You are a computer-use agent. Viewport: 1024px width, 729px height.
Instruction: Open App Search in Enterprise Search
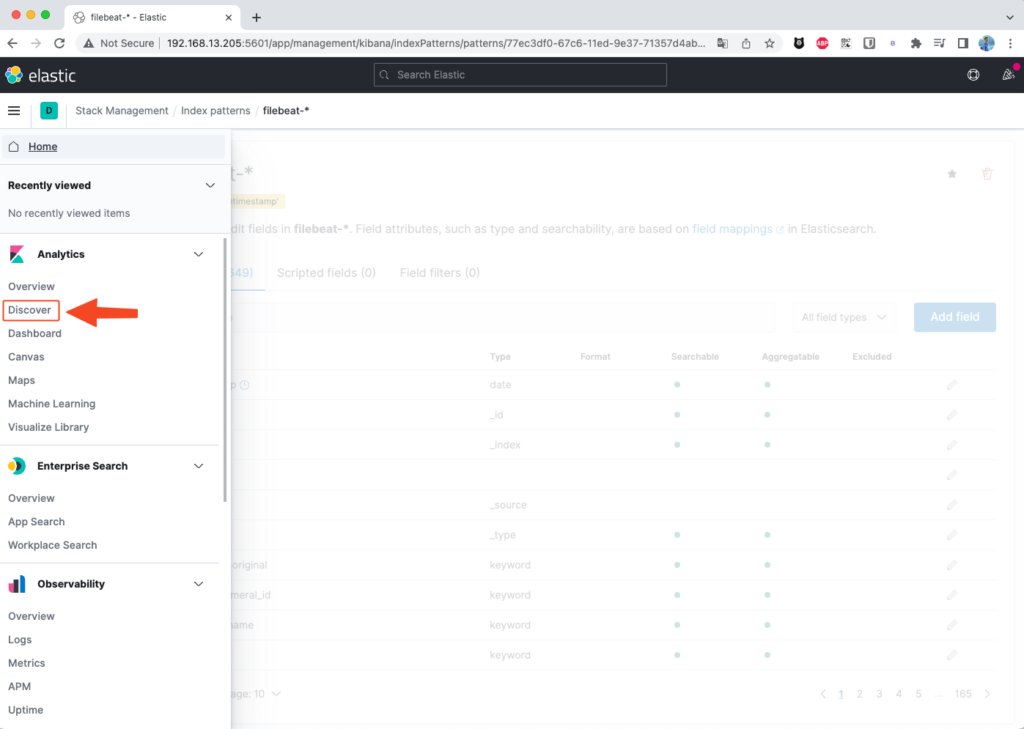pyautogui.click(x=36, y=521)
